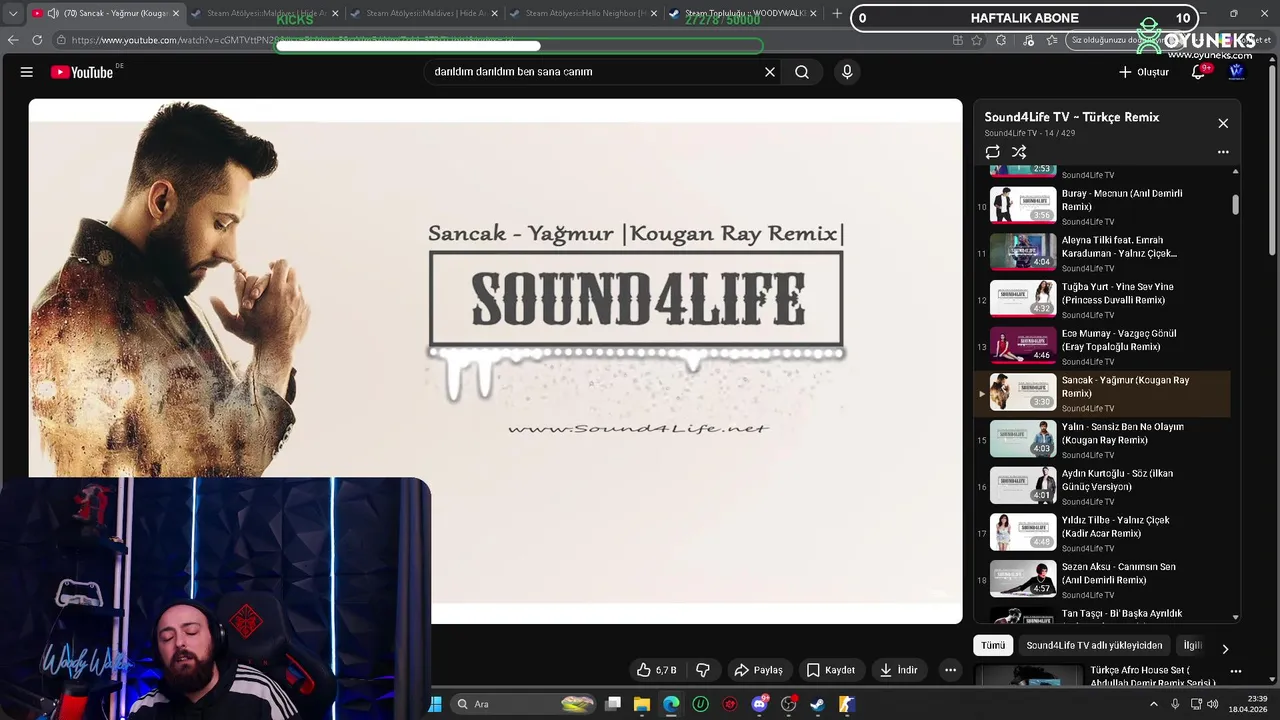Image resolution: width=1280 pixels, height=720 pixels.
Task: Play Yalın - Sensiz Ben Ne Olayım
Action: point(1102,438)
